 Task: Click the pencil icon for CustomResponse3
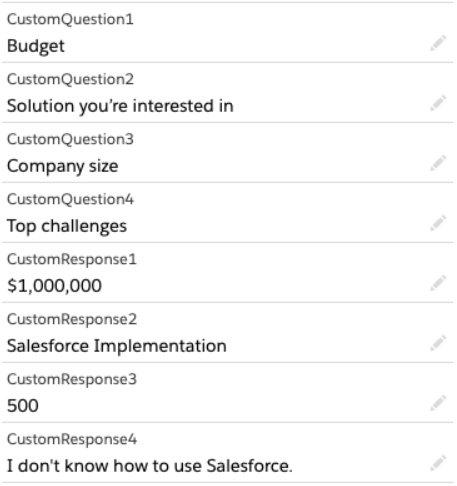coord(438,404)
